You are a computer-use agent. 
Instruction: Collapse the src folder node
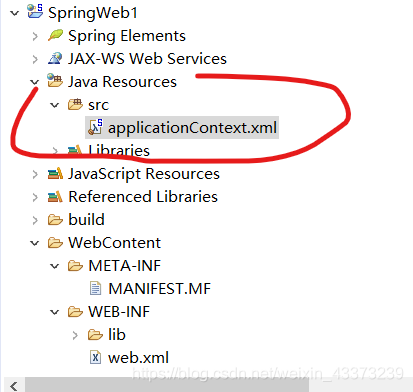(54, 105)
